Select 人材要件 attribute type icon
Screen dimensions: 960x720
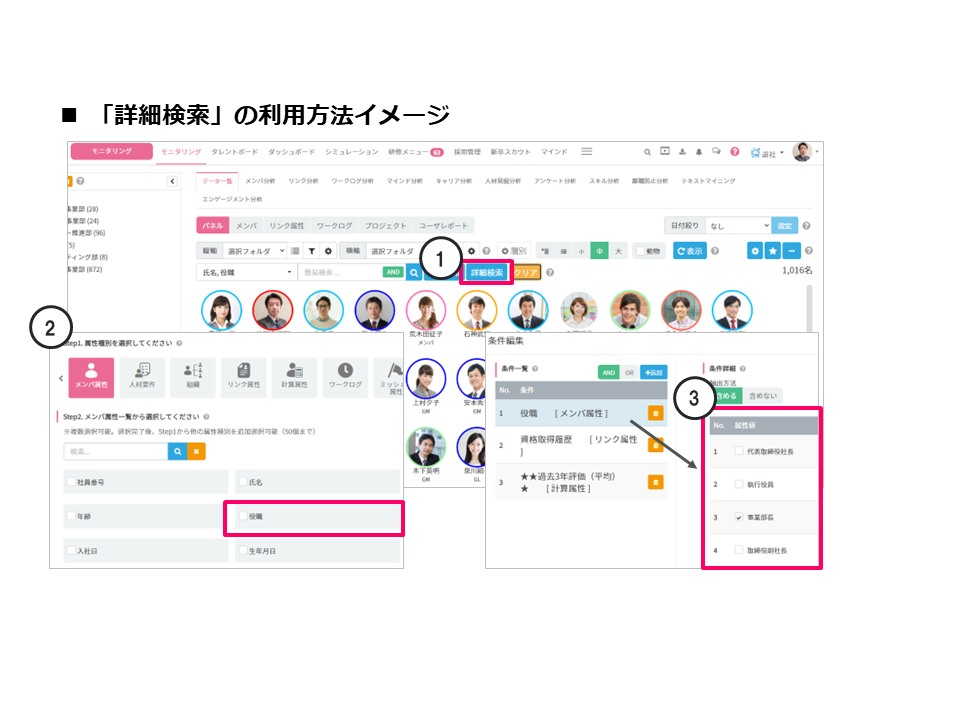point(142,378)
